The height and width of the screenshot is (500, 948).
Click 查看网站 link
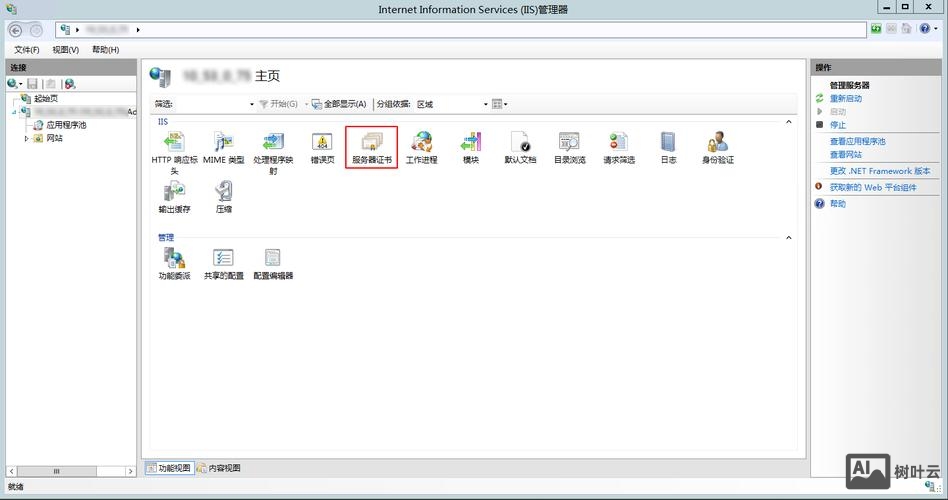(846, 155)
